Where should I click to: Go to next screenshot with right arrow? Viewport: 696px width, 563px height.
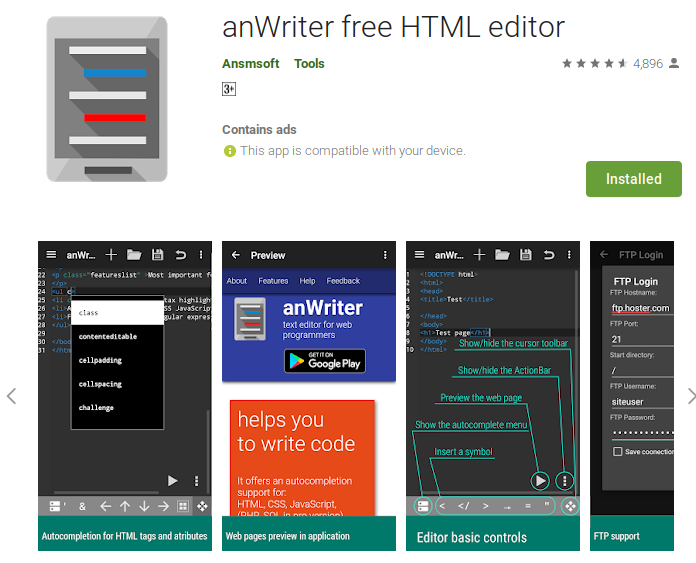[690, 396]
